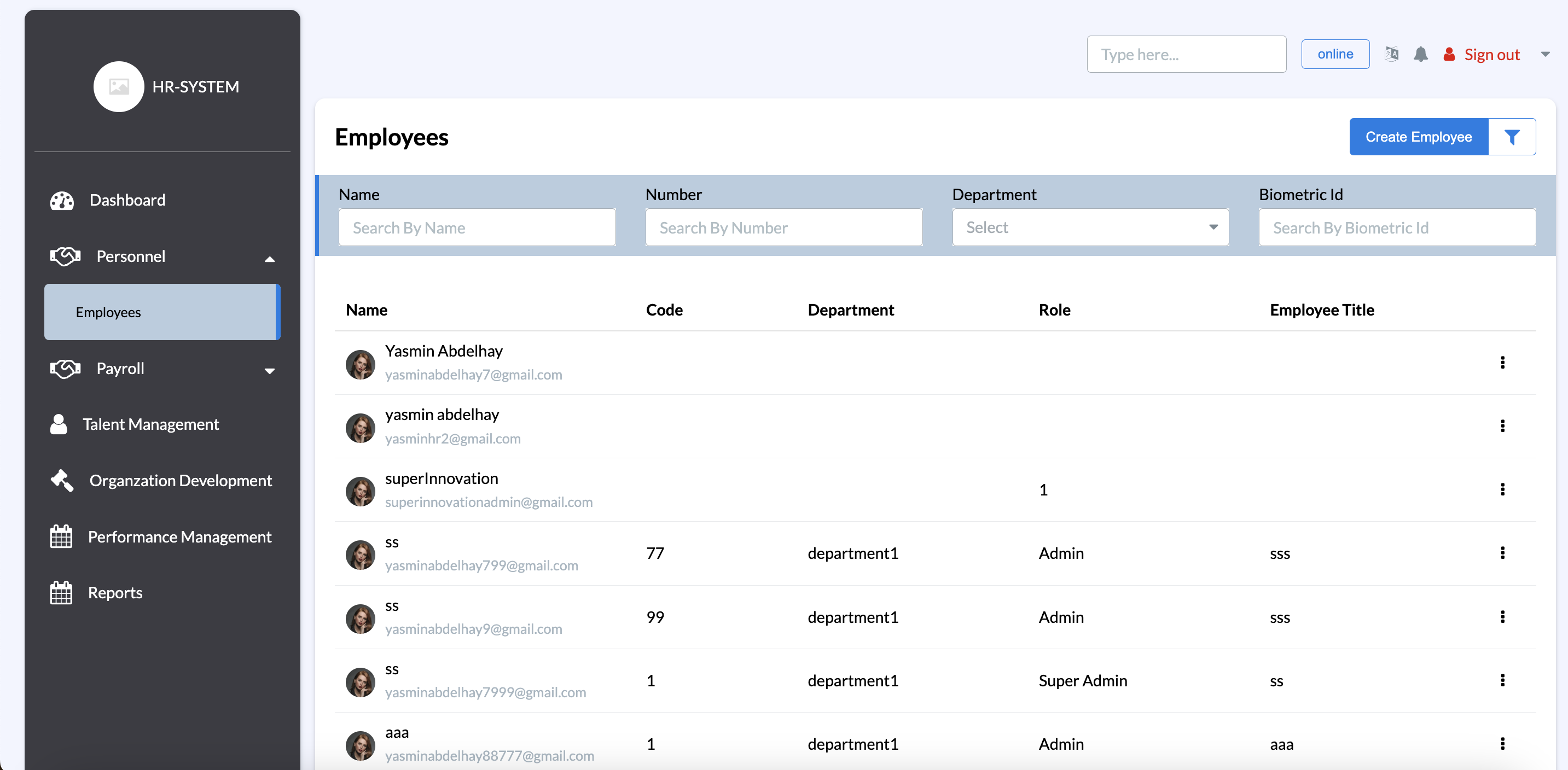Open three-dot menu for aaa employee
This screenshot has height=770, width=1568.
pos(1502,743)
